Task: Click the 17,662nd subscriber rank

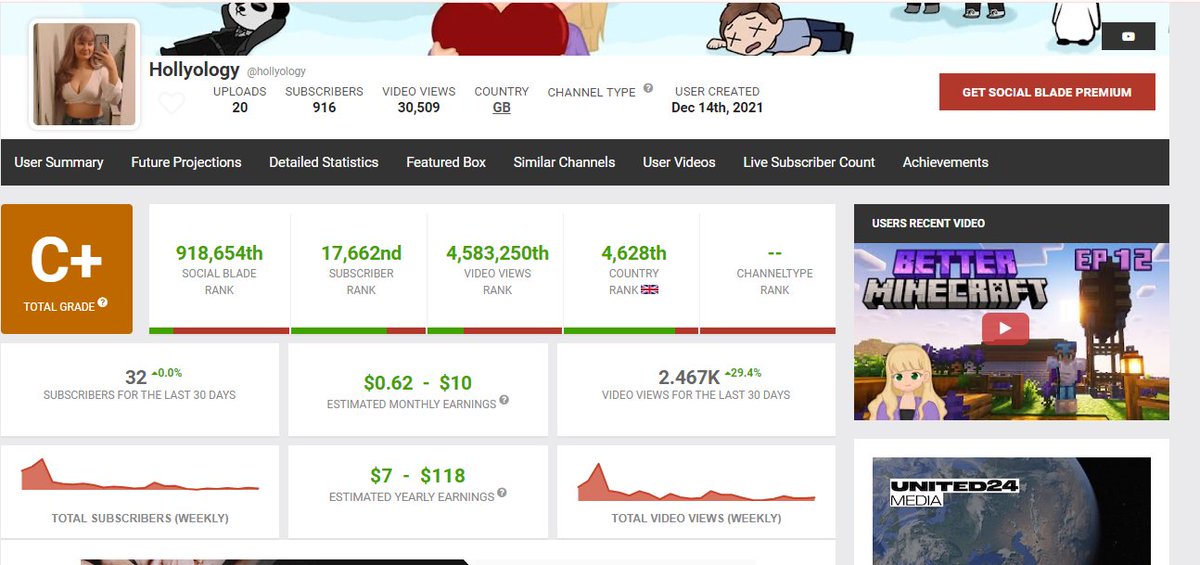Action: (361, 253)
